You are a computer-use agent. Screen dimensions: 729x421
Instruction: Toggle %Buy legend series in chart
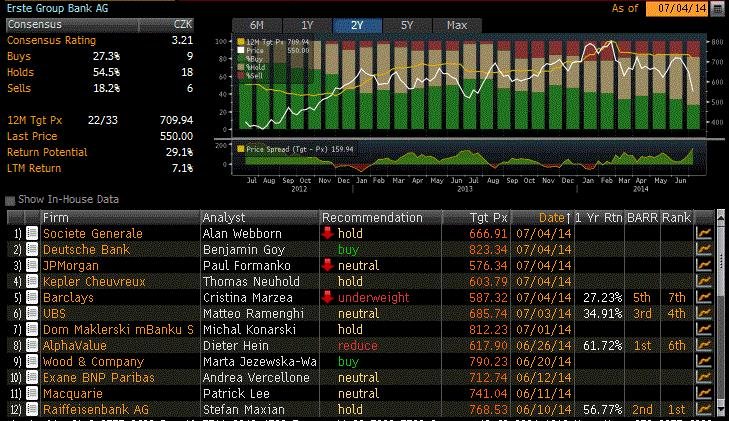[241, 59]
